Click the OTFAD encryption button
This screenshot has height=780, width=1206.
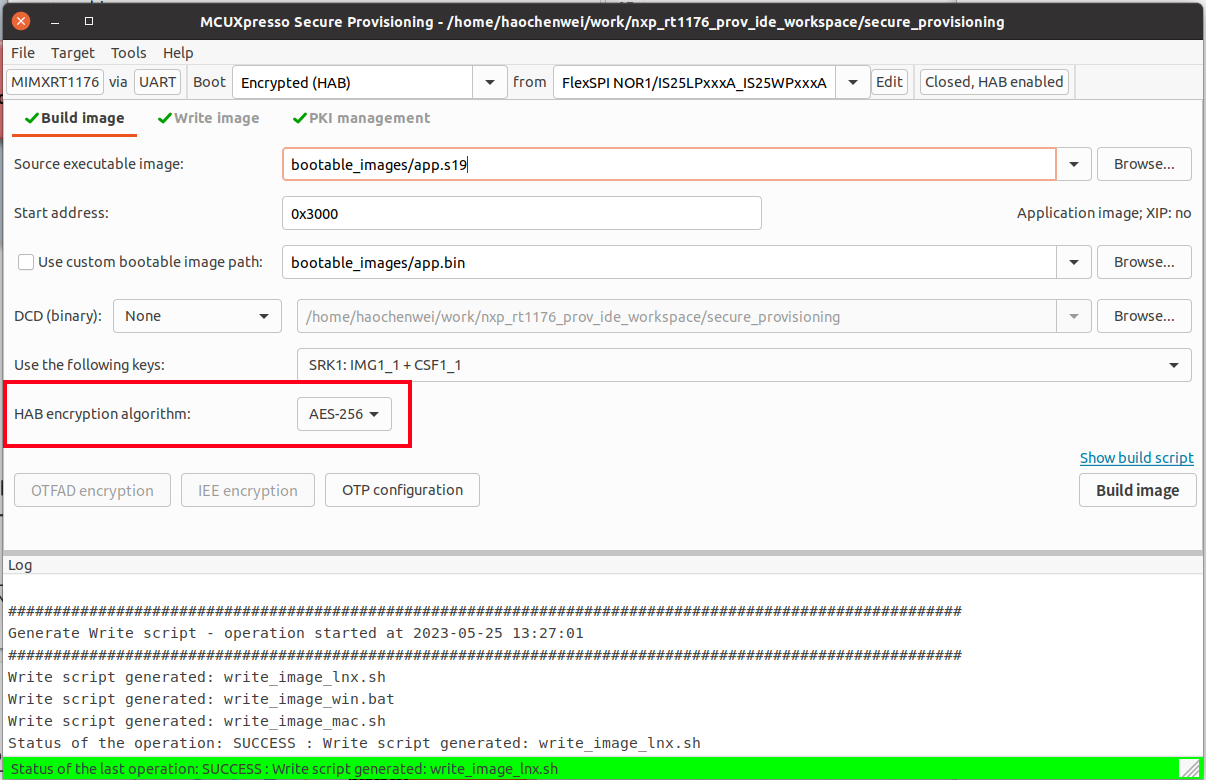pos(93,490)
